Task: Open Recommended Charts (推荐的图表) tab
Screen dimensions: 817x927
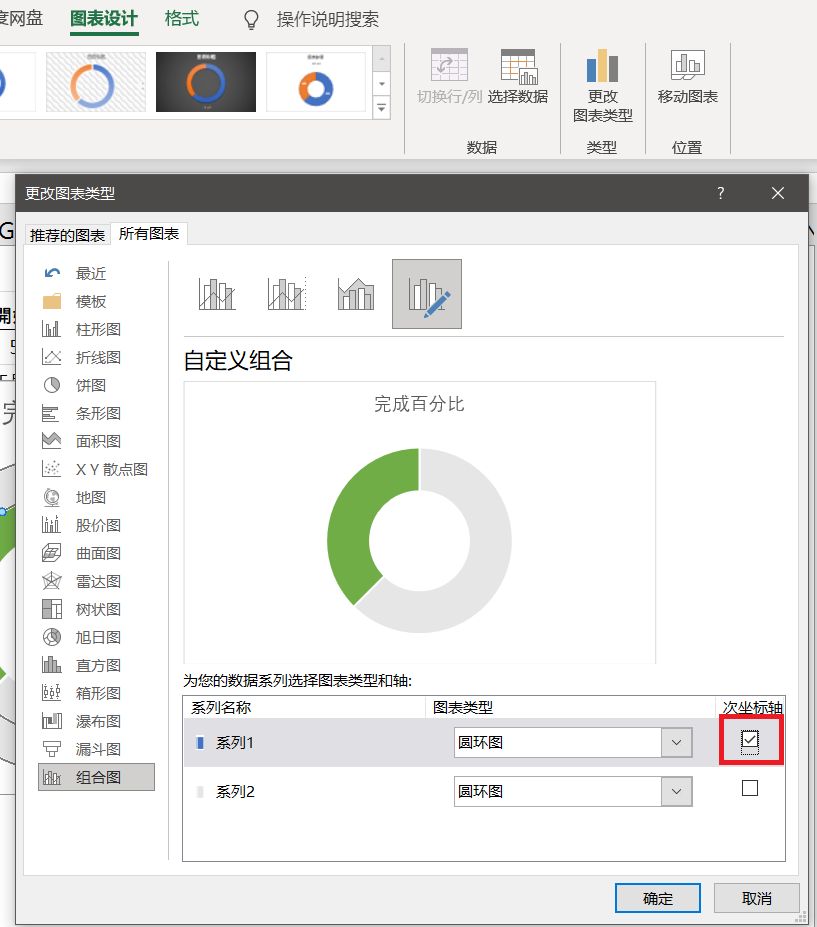Action: [67, 235]
